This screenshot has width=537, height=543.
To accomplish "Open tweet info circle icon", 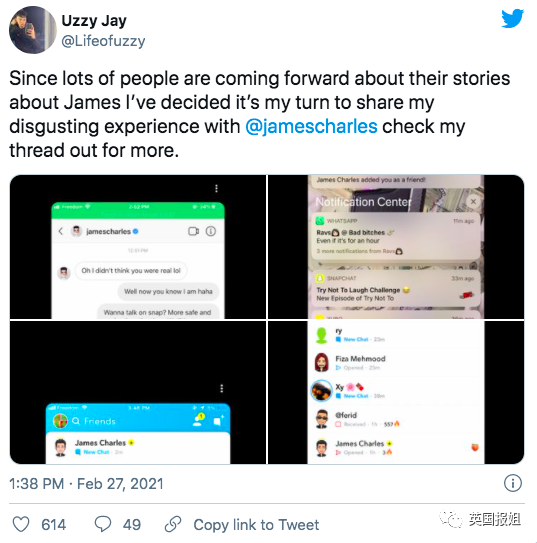I will pos(512,483).
